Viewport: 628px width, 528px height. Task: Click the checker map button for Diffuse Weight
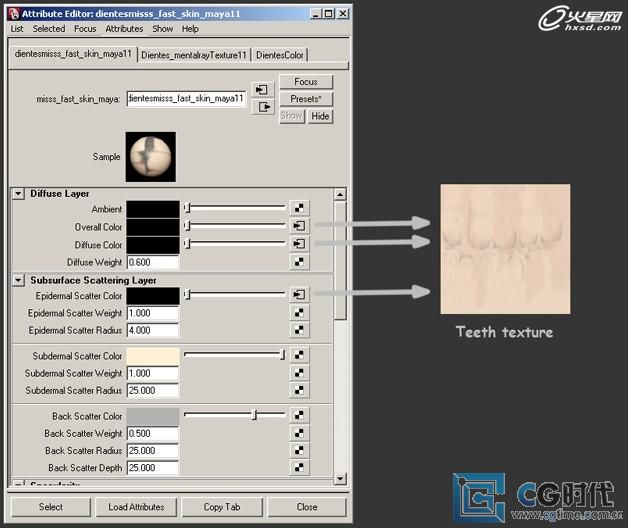click(x=298, y=262)
